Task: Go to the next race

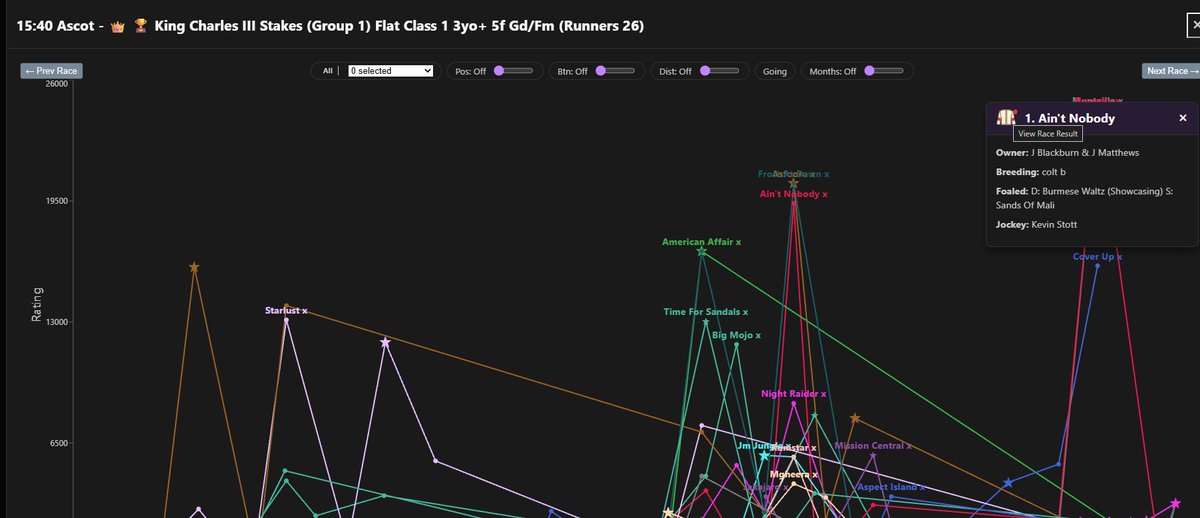Action: pyautogui.click(x=1170, y=71)
